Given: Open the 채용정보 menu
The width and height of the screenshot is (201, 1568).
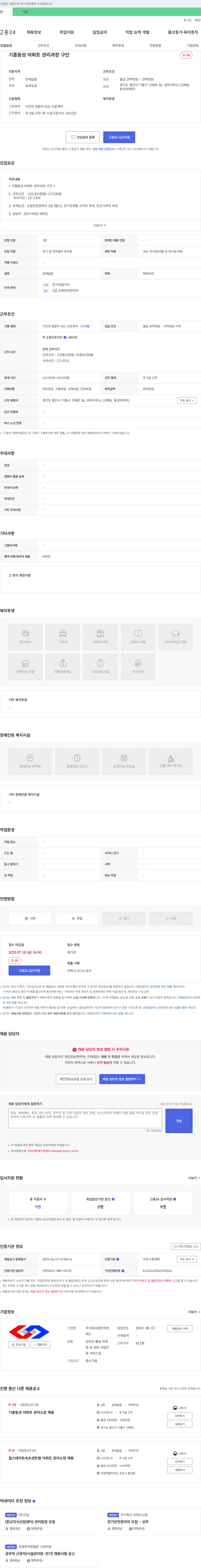Looking at the screenshot, I should click(x=34, y=32).
